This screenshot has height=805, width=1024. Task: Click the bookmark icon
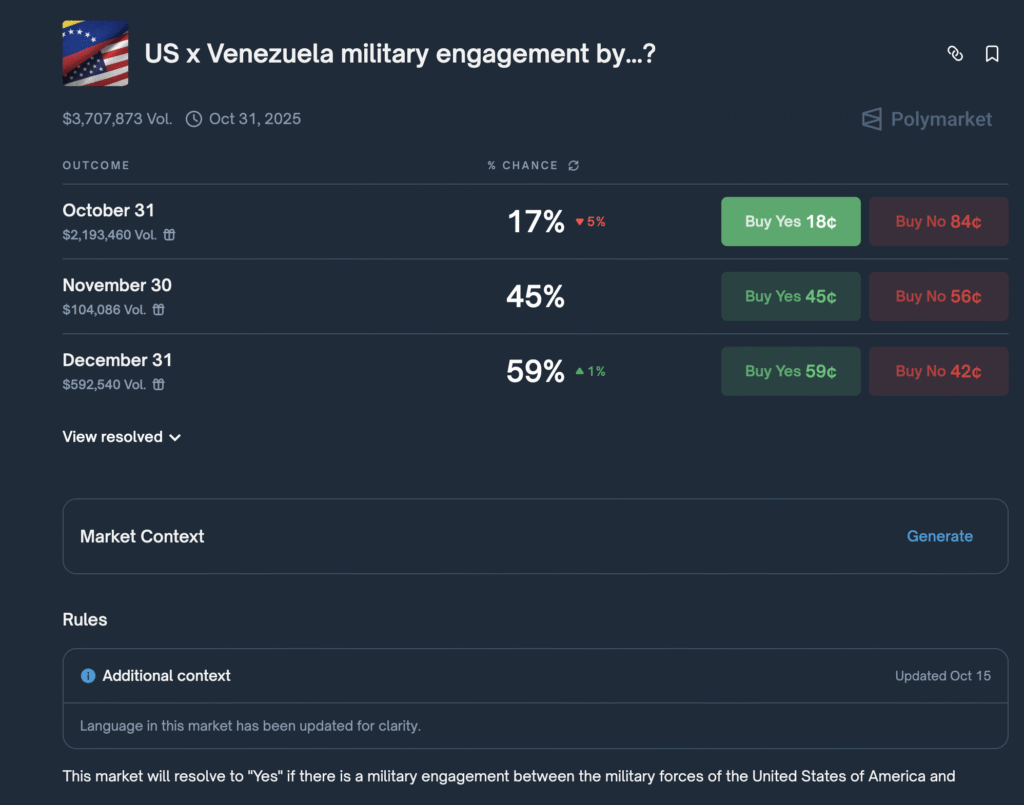click(992, 54)
